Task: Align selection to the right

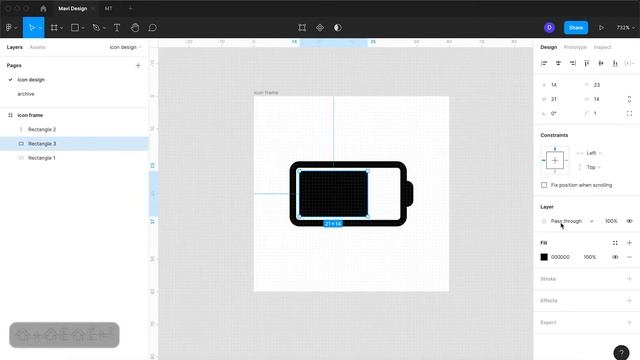Action: [x=573, y=63]
